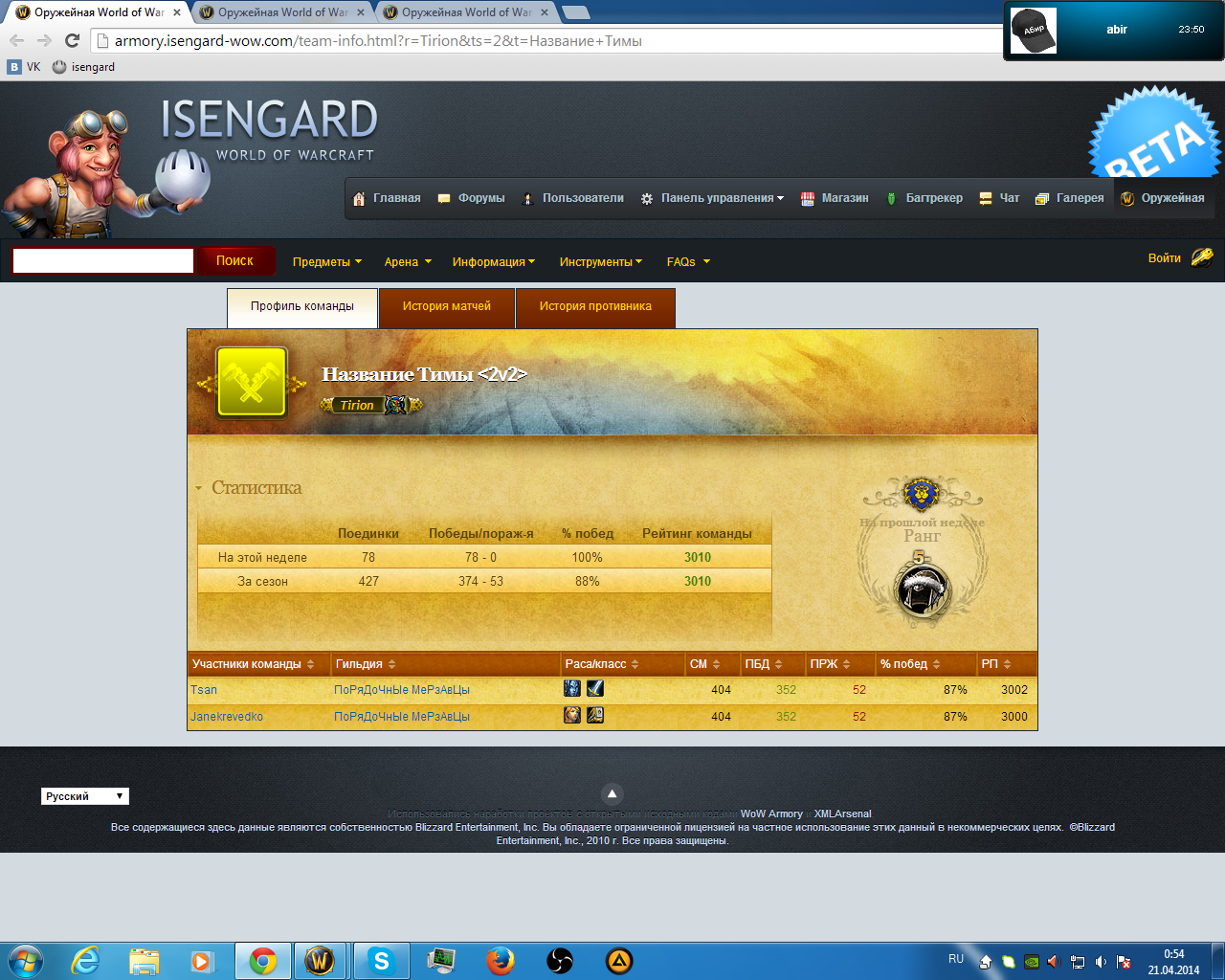Open the XMLArsenal footer link

click(x=843, y=813)
